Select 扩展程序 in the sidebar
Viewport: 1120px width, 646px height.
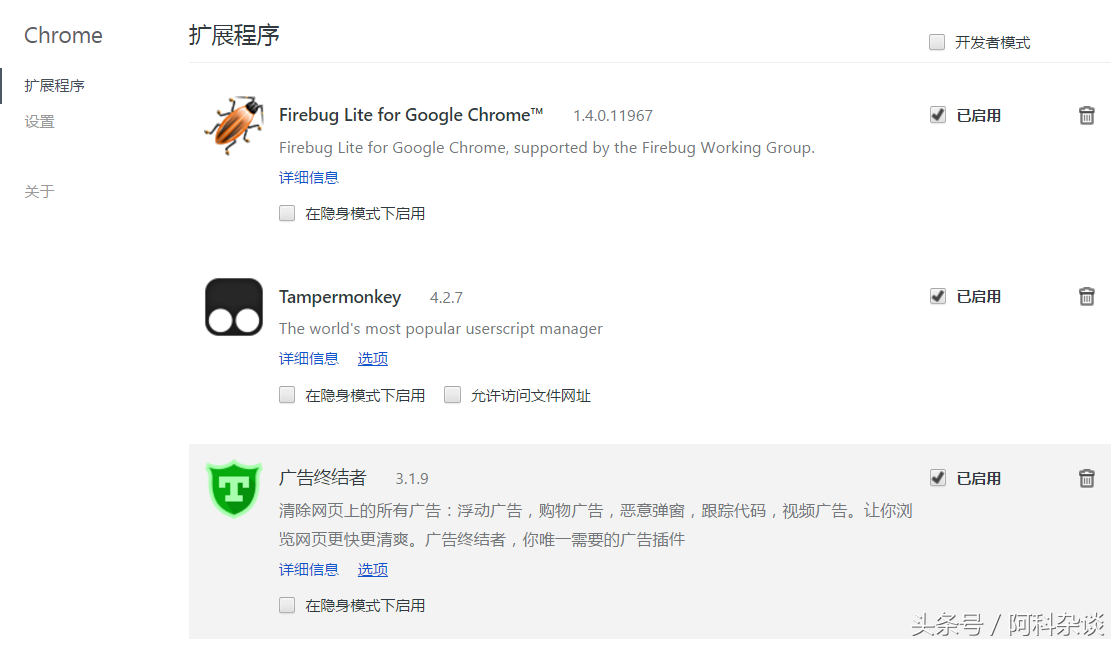pos(55,86)
